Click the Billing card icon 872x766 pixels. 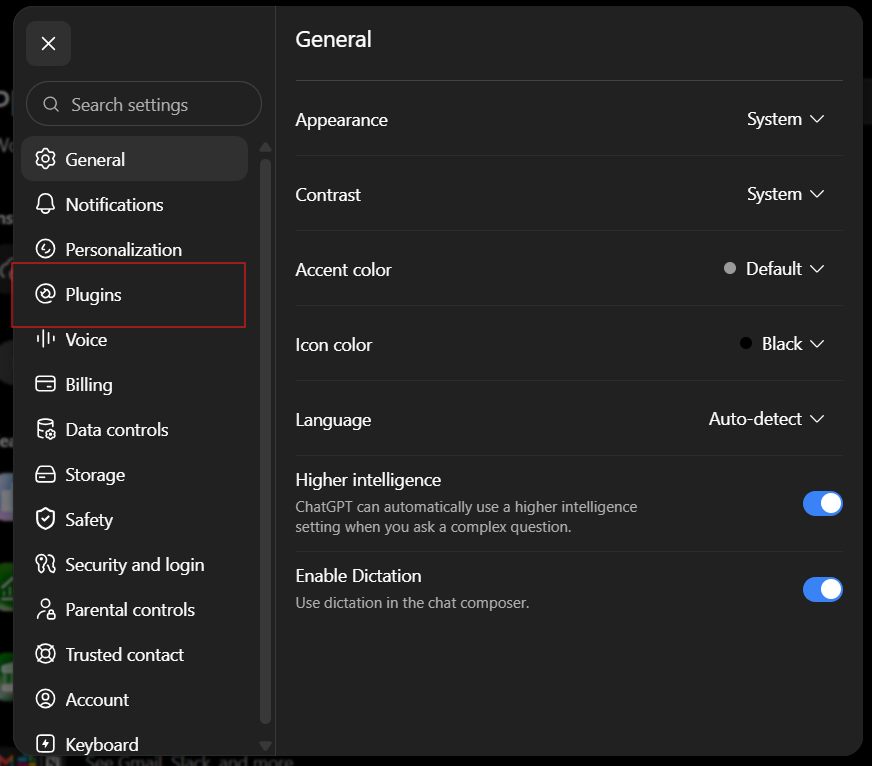[x=46, y=384]
